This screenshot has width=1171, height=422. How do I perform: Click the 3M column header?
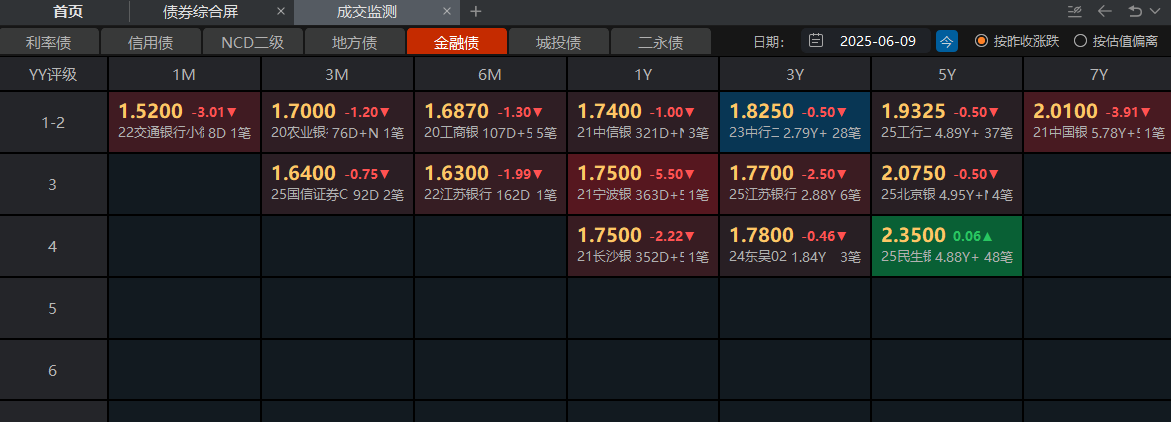338,74
